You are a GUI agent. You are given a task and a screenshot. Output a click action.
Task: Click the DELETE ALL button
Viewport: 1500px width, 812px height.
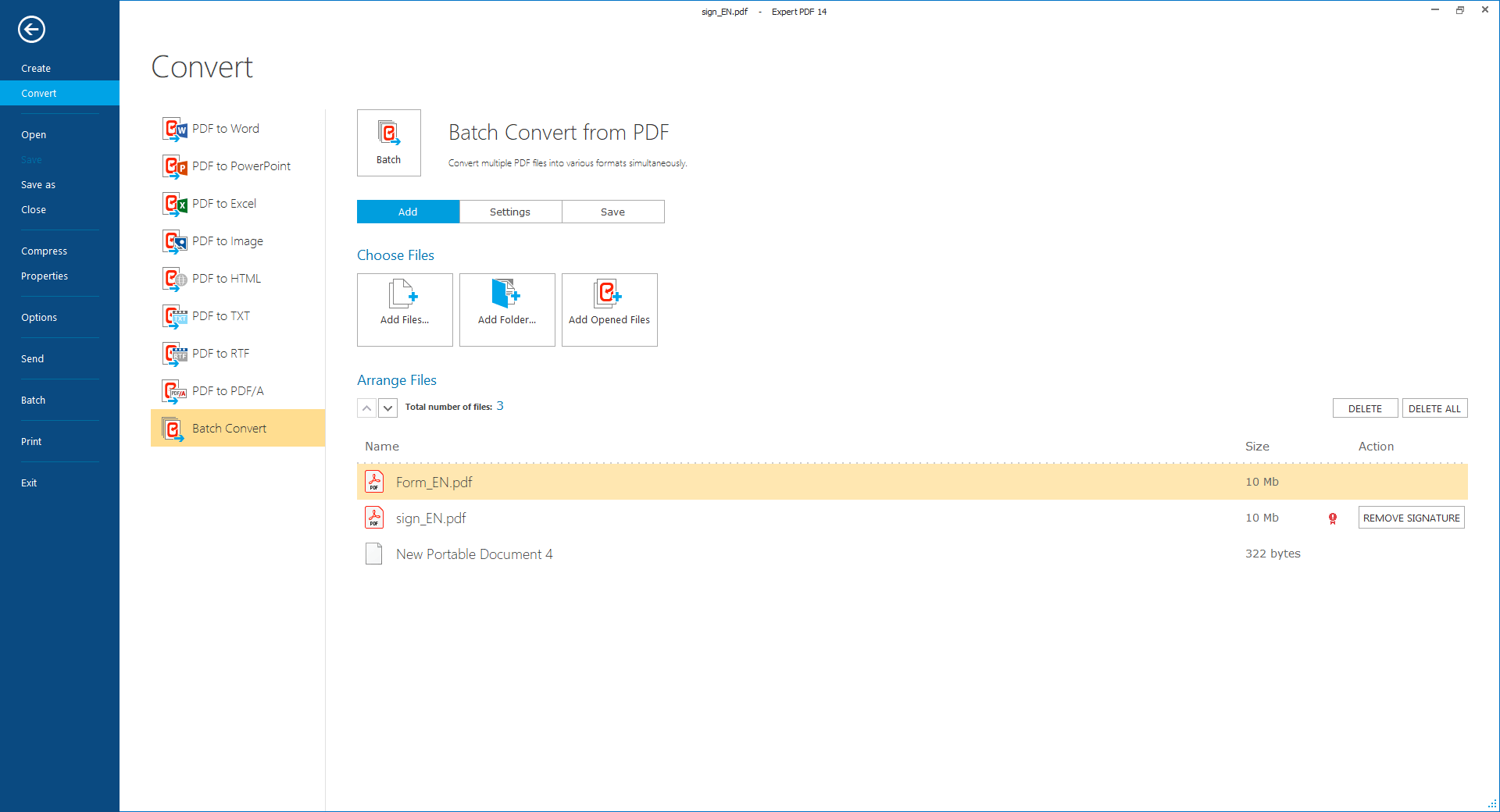(x=1434, y=408)
